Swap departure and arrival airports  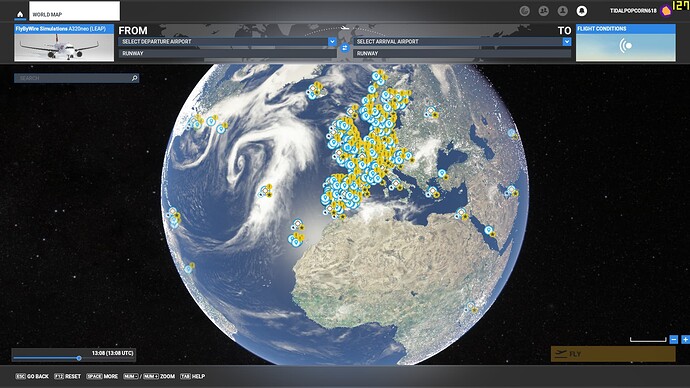(x=345, y=48)
